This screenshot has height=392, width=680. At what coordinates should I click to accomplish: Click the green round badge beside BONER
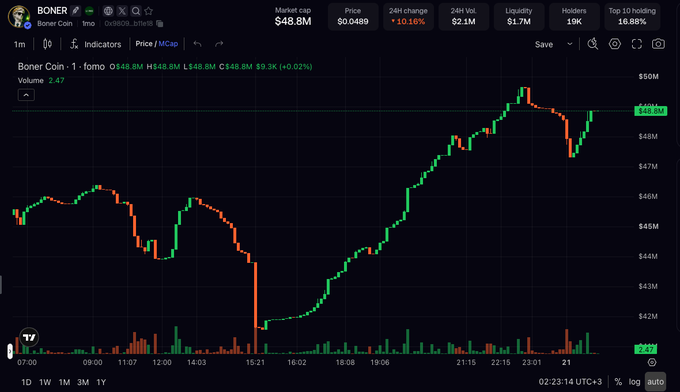(89, 11)
